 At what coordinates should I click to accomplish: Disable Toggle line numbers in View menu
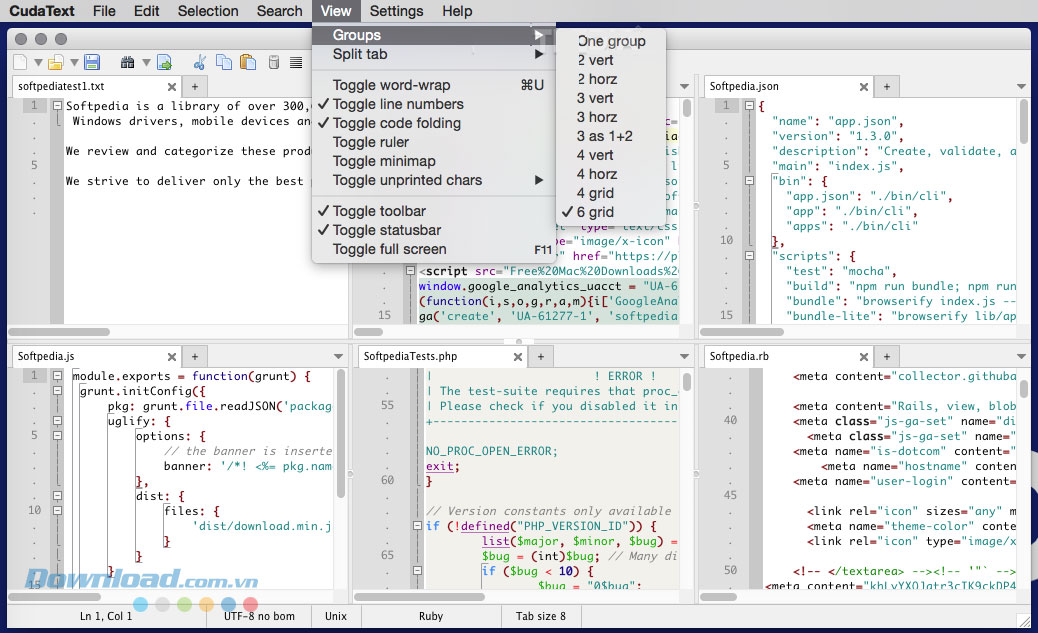tap(397, 104)
